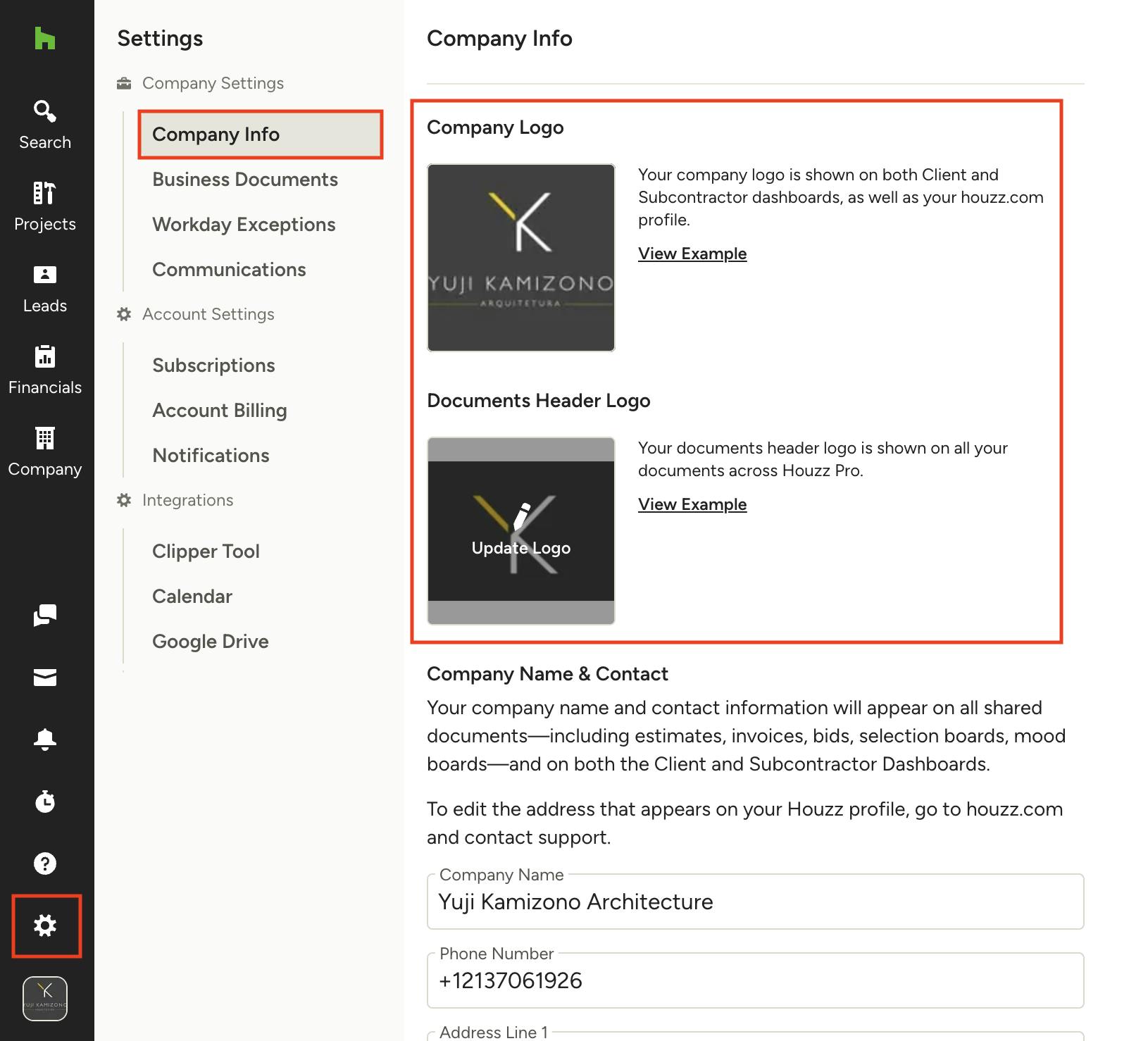The width and height of the screenshot is (1148, 1041).
Task: Go to the Leads section
Action: click(x=45, y=288)
